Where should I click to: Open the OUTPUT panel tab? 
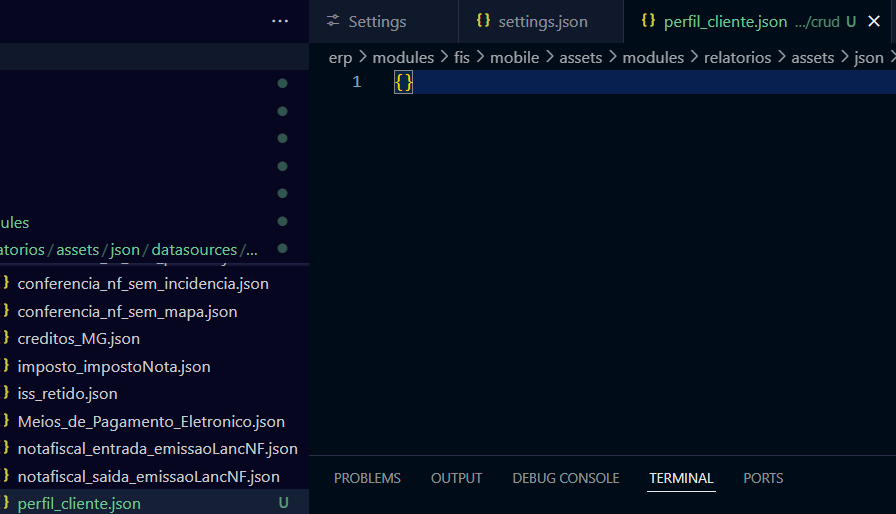click(x=456, y=478)
